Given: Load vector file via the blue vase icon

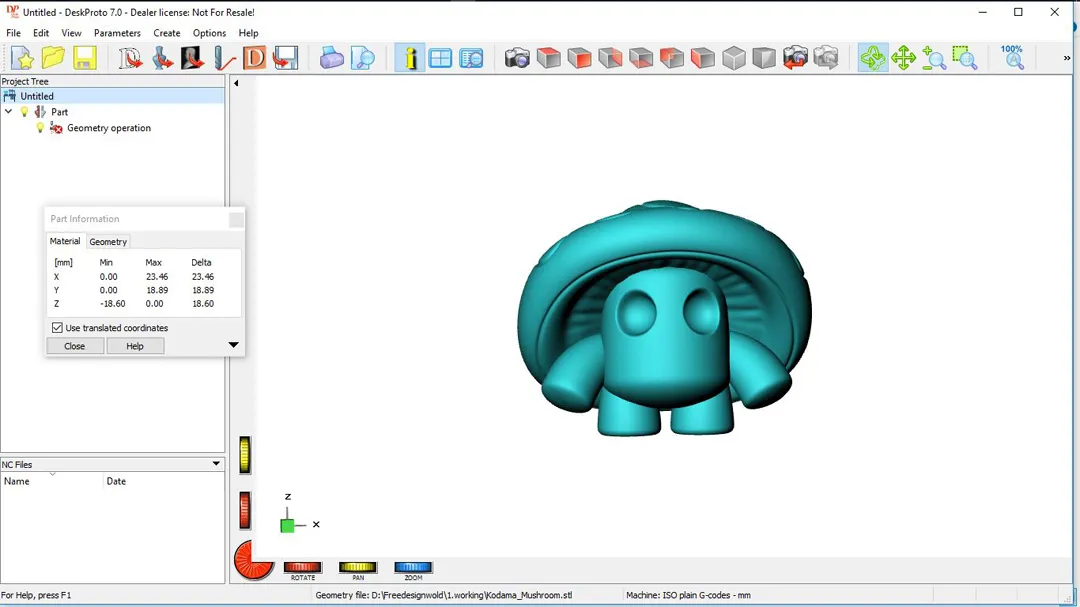Looking at the screenshot, I should click(162, 59).
